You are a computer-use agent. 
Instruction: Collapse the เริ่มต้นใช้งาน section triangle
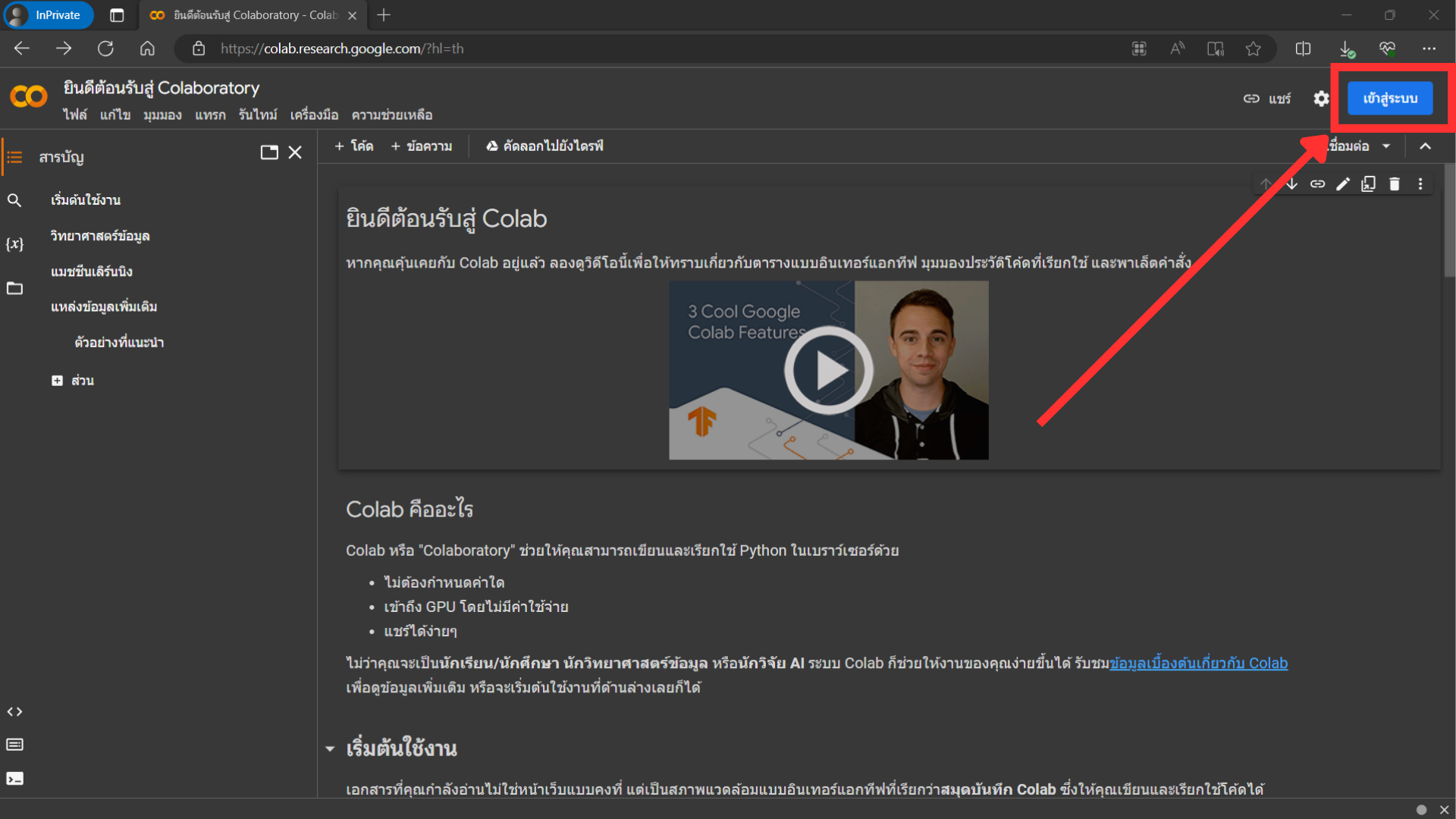330,749
